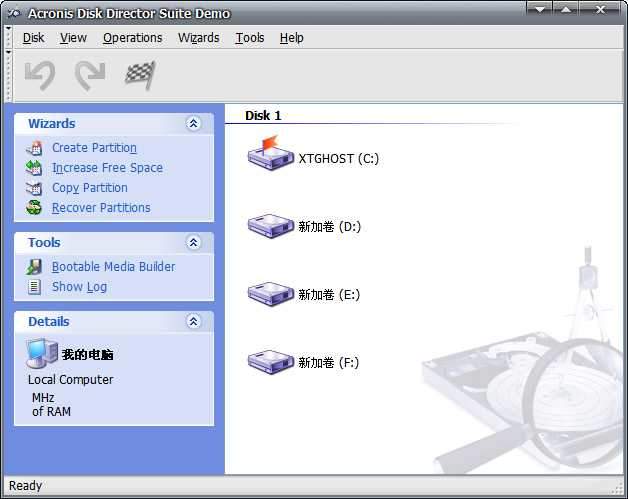Click the Acronis title bar app icon

(14, 13)
